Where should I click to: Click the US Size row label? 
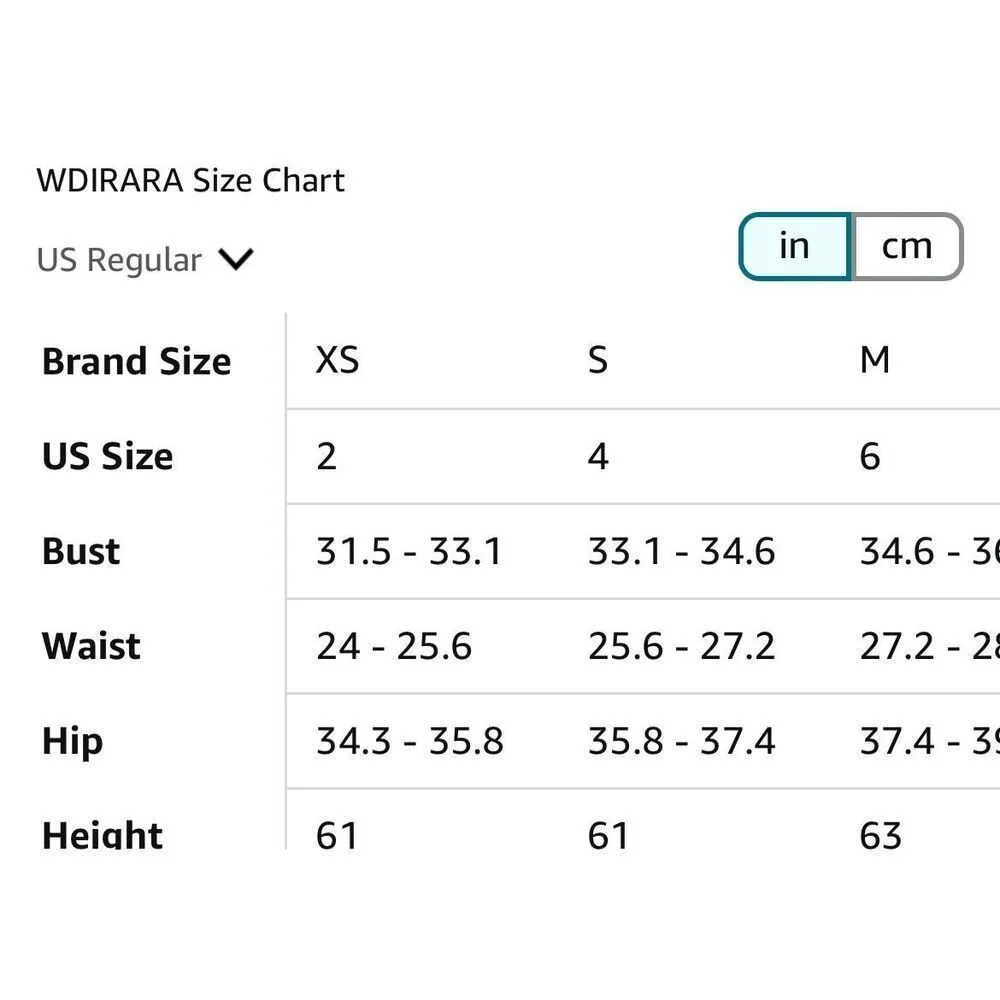coord(107,456)
